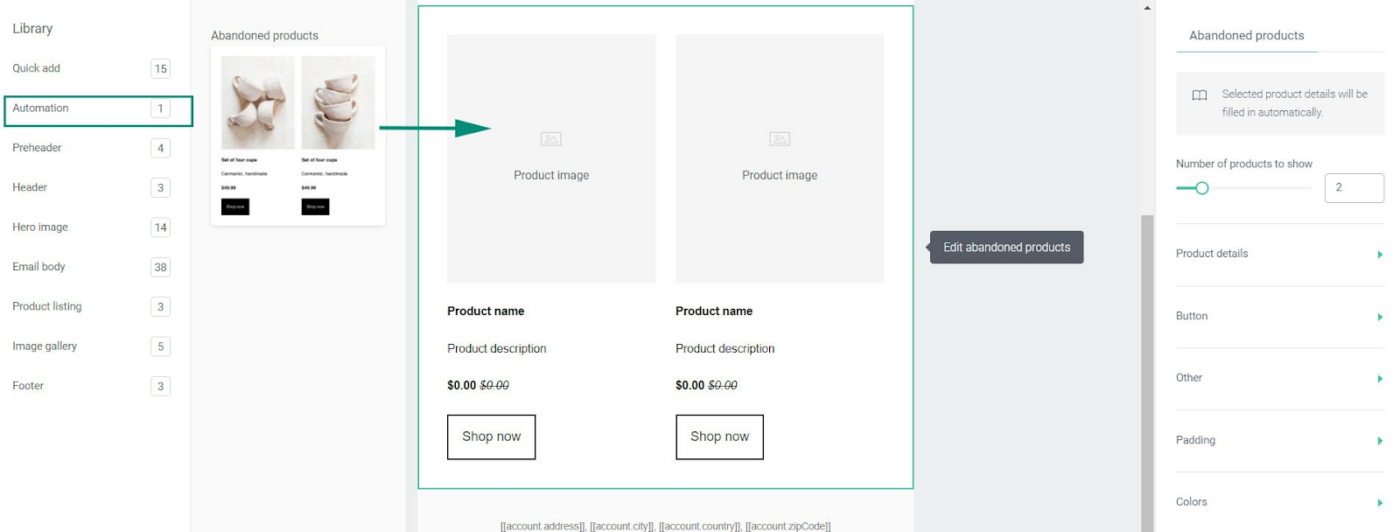Screen dimensions: 1400x532
Task: Click the book info icon in notice
Action: [x=1199, y=96]
